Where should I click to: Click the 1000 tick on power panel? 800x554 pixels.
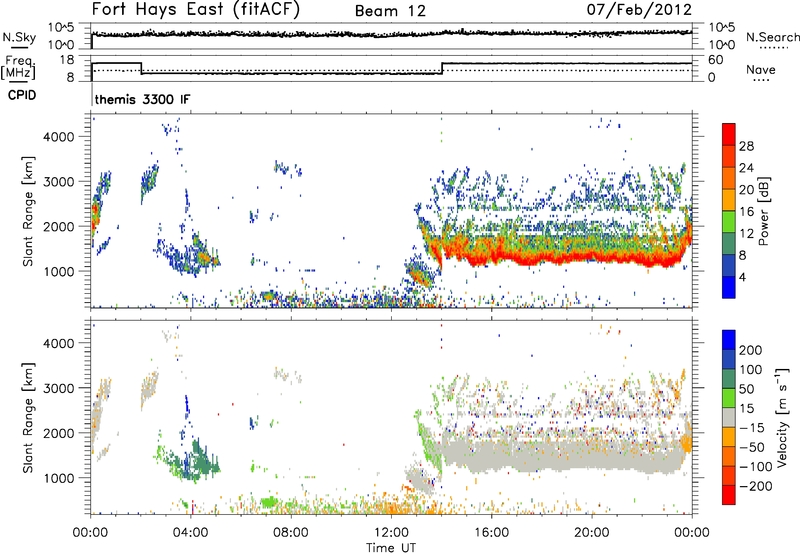59,271
